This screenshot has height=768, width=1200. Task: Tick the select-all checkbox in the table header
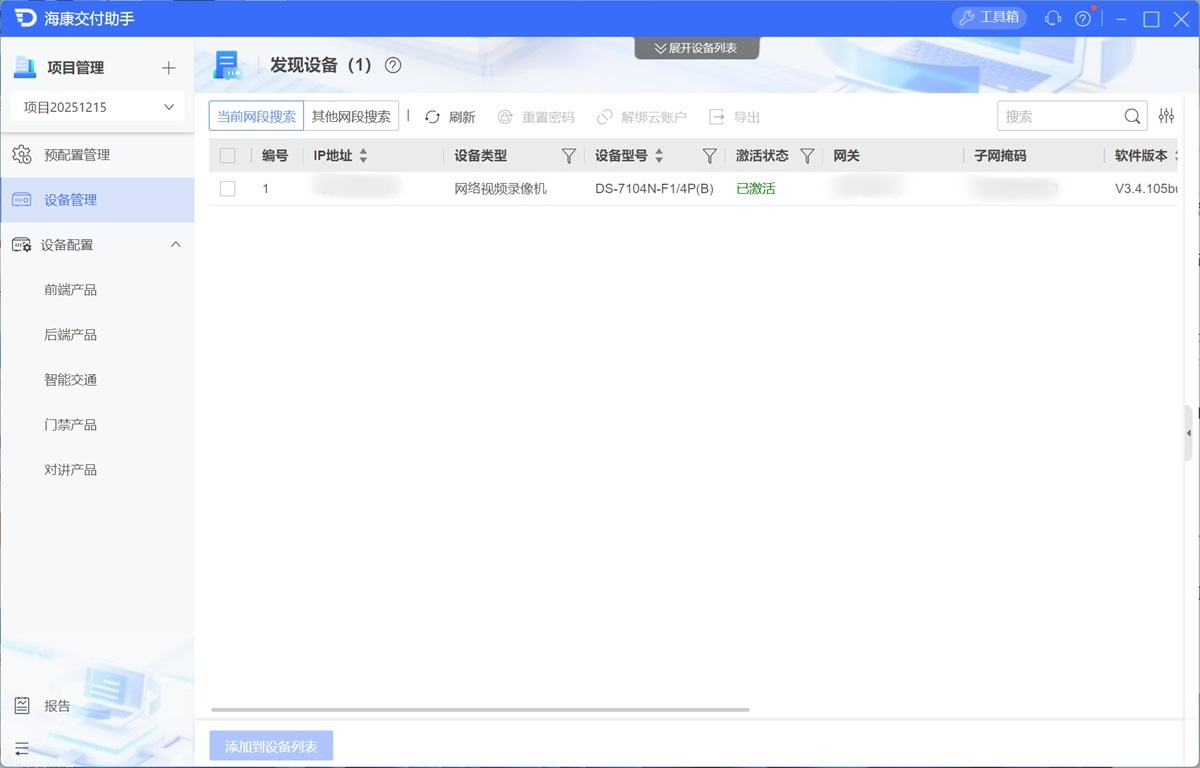[228, 156]
